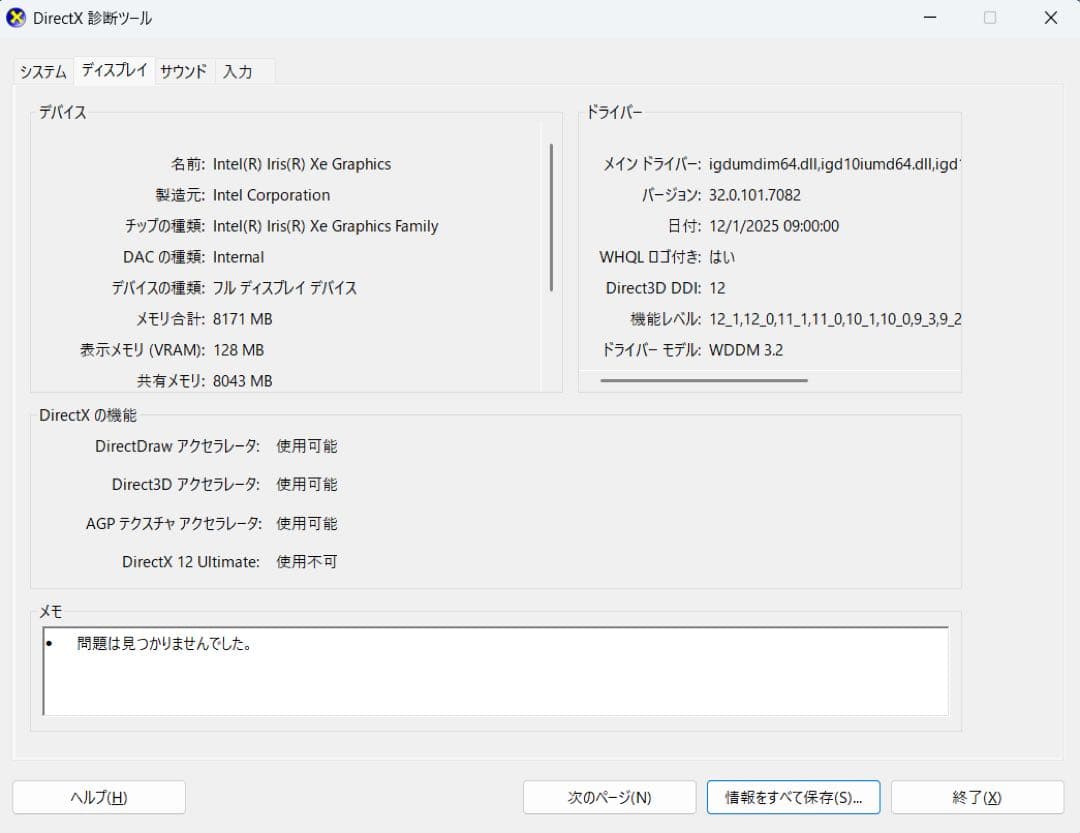Screen dimensions: 1080x833
Task: Select the GPU name Intel(R) Iris(R) Xe Graphics
Action: 303,164
